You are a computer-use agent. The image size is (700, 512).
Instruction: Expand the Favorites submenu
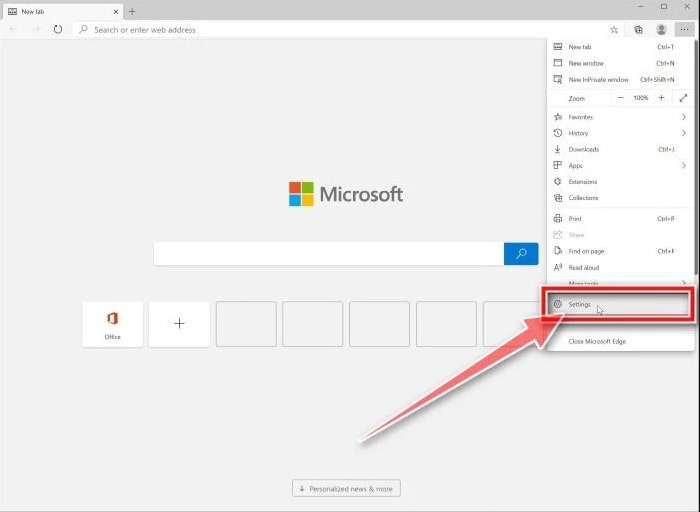coord(621,117)
